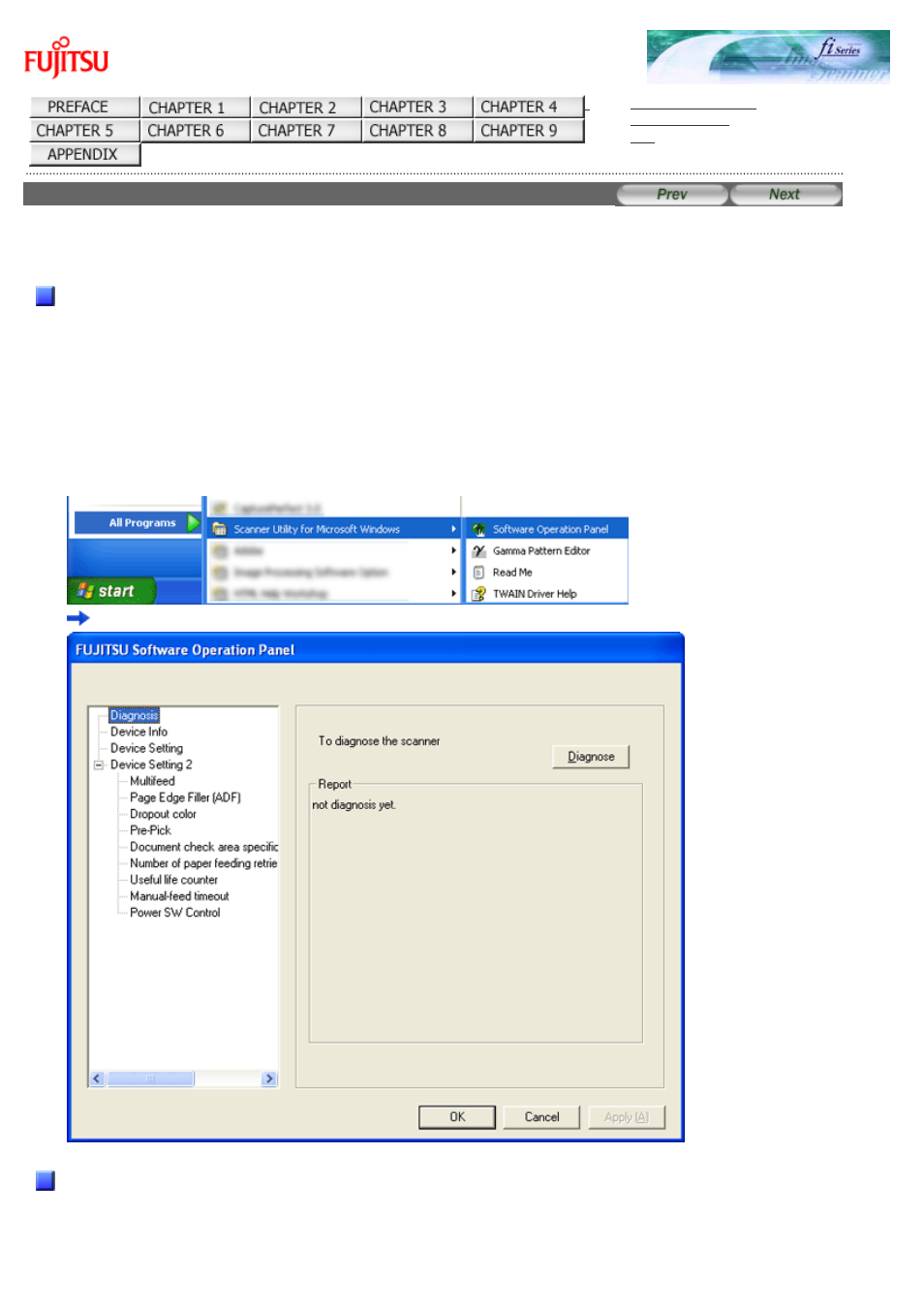Screen dimensions: 924x1309
Task: Open the CHAPTER 1 tab
Action: 195,107
